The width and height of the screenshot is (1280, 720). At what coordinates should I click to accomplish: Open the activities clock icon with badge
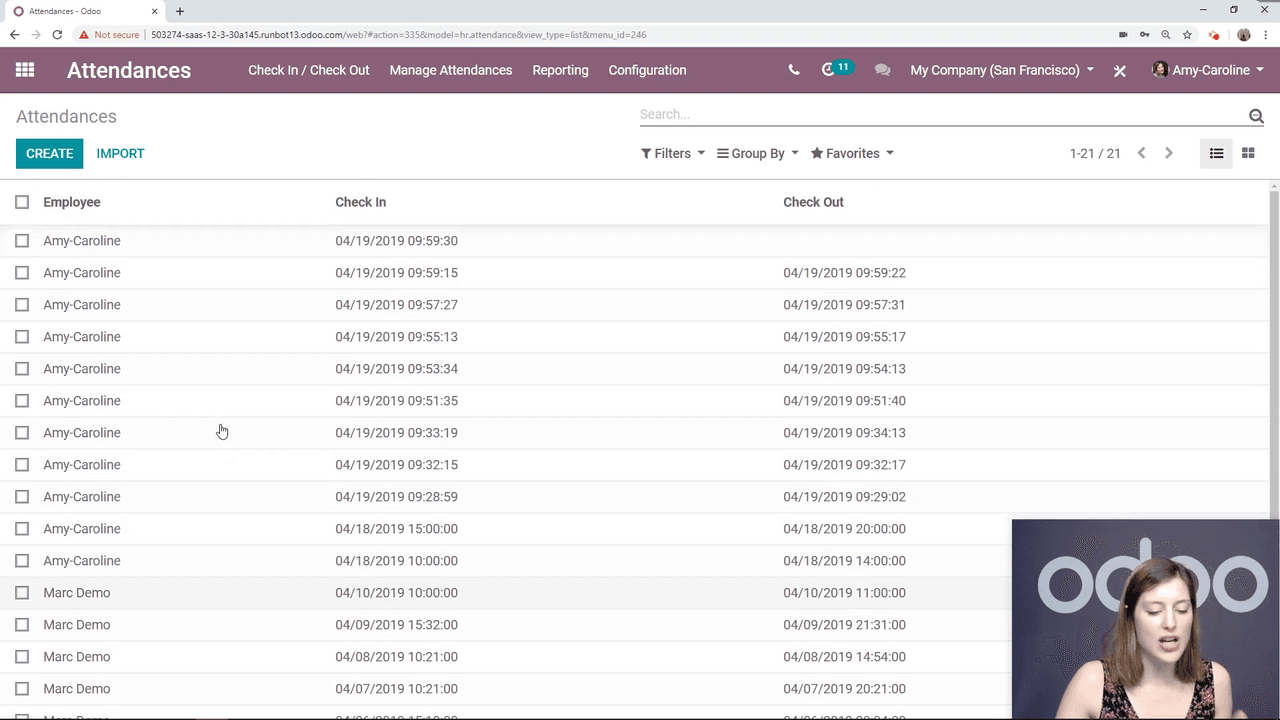[829, 70]
